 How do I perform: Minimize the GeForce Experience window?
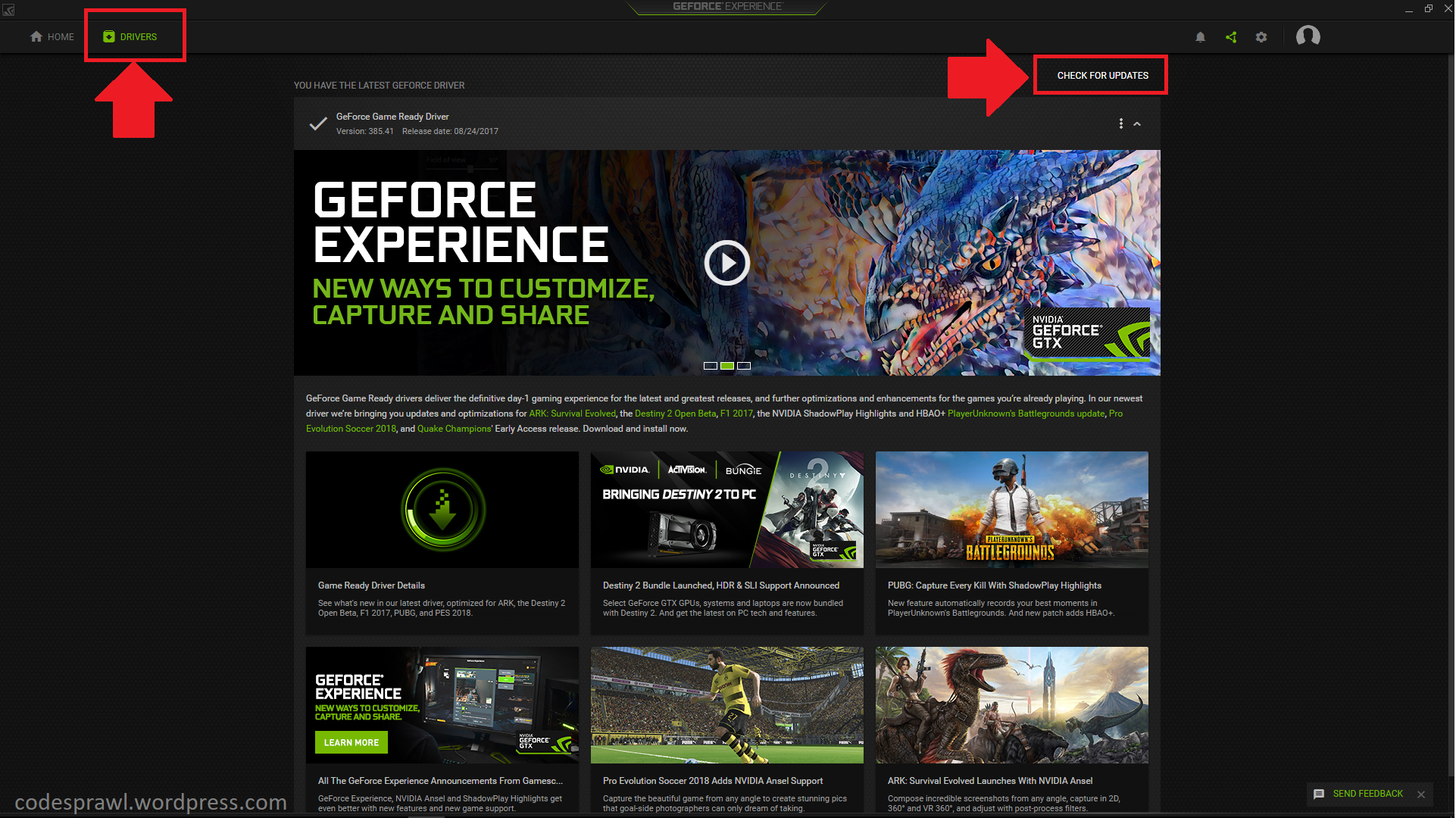1410,9
